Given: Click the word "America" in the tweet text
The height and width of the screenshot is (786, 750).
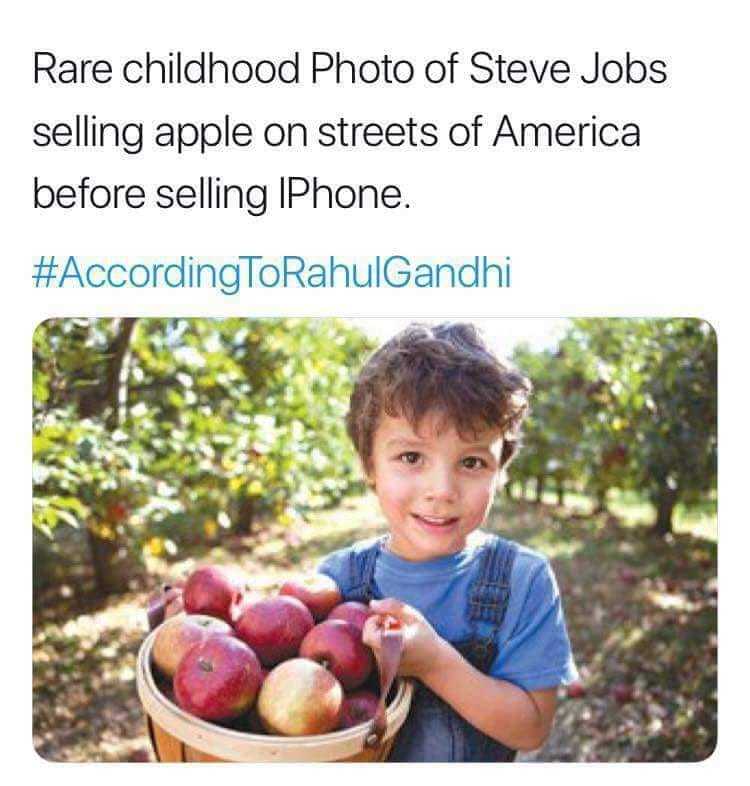Looking at the screenshot, I should pyautogui.click(x=567, y=132).
